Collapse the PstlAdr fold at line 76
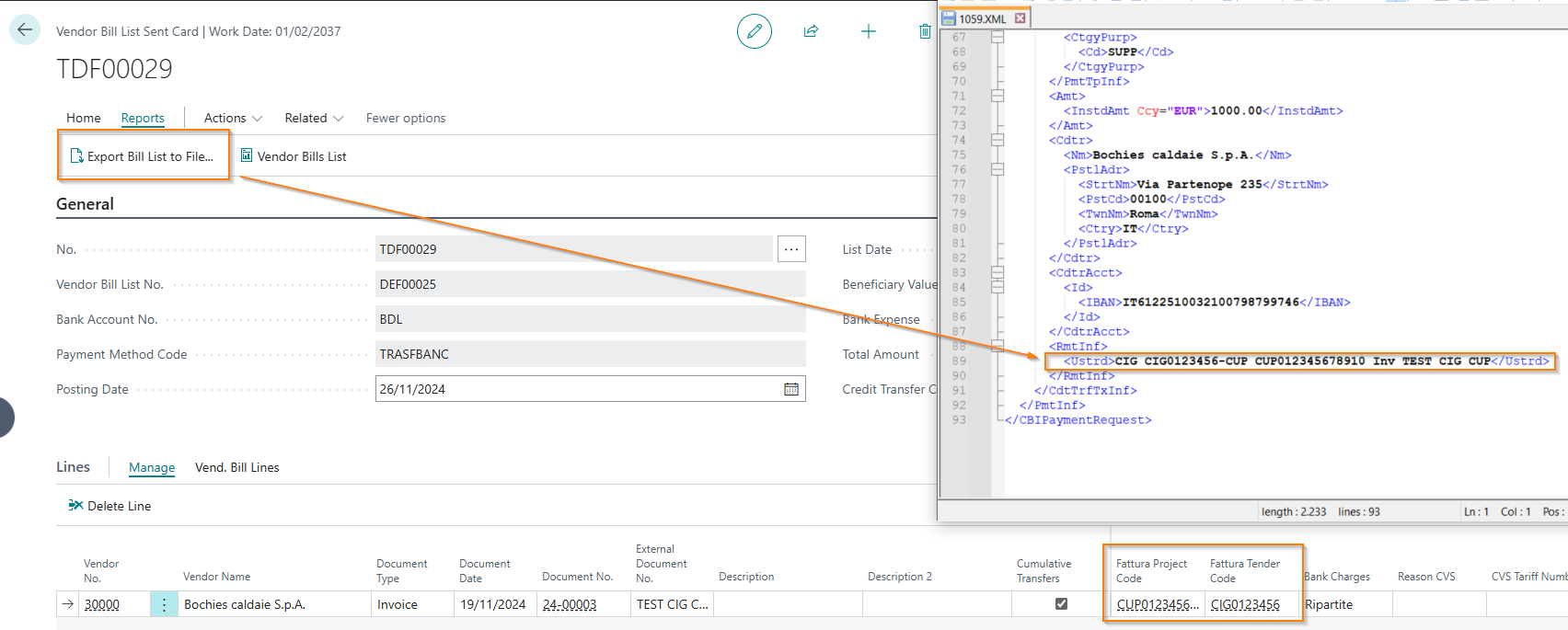1568x630 pixels. tap(997, 170)
